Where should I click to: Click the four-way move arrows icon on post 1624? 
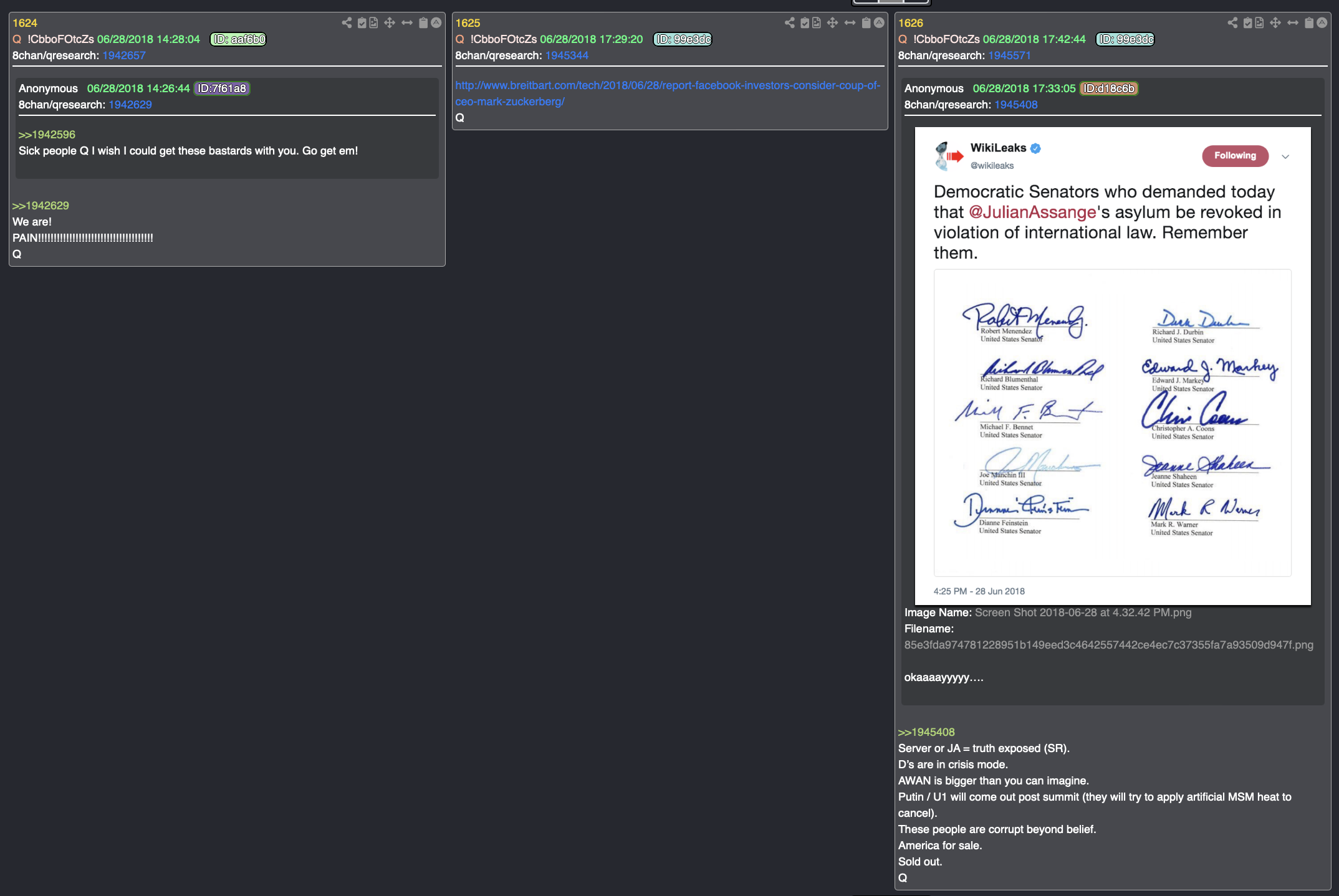pyautogui.click(x=390, y=23)
